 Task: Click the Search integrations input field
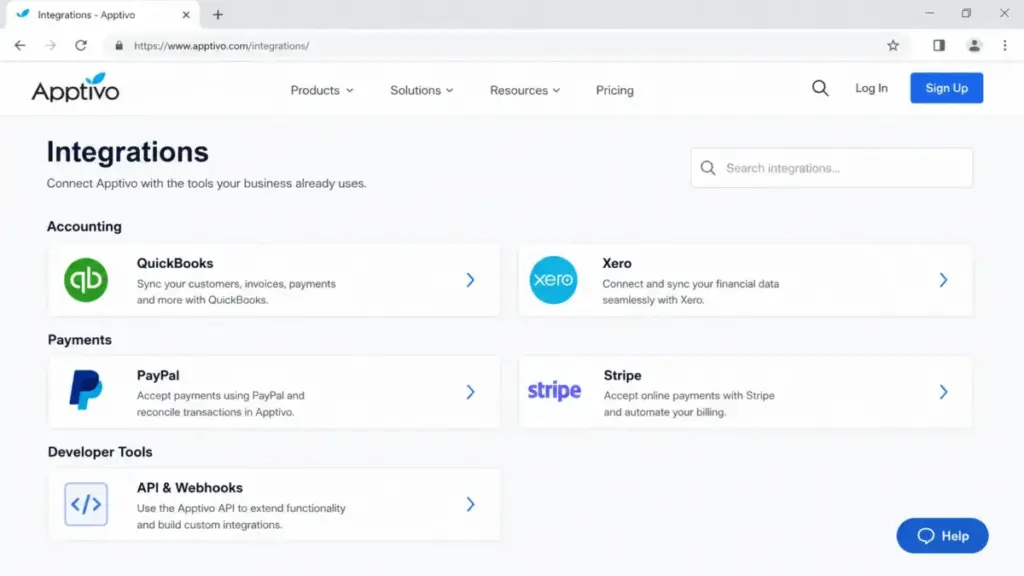pyautogui.click(x=831, y=168)
